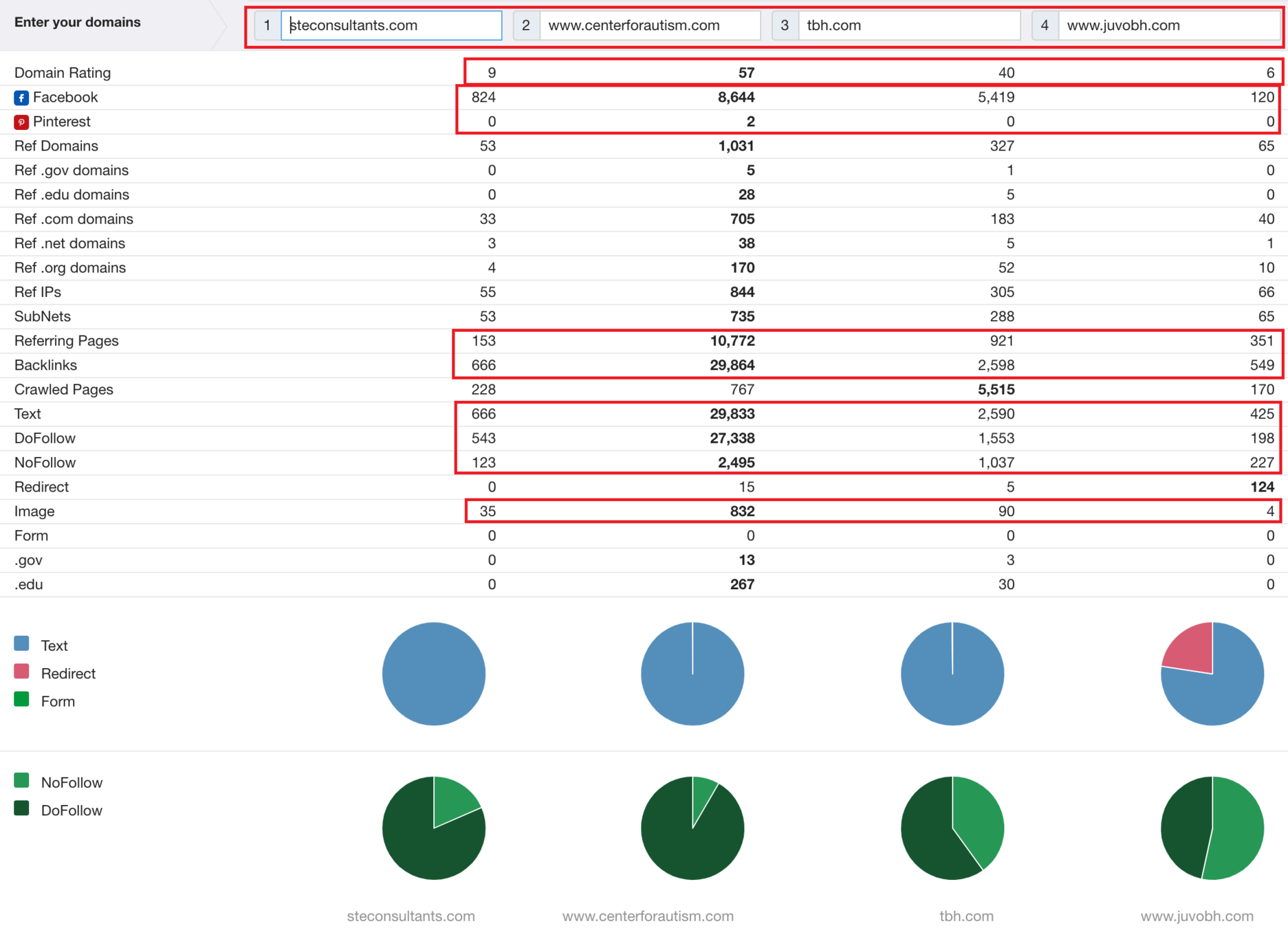Click the pink Redirect legend swatch
This screenshot has width=1288, height=928.
[21, 672]
